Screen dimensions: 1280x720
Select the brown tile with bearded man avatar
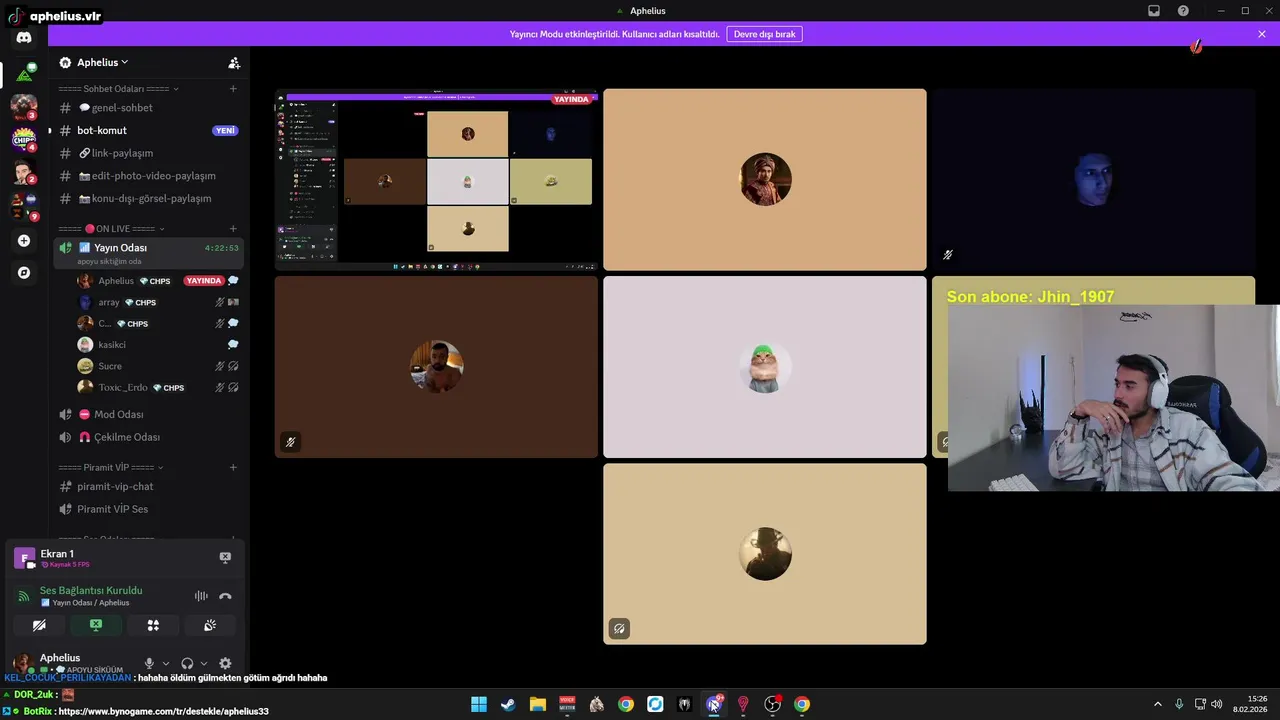436,367
